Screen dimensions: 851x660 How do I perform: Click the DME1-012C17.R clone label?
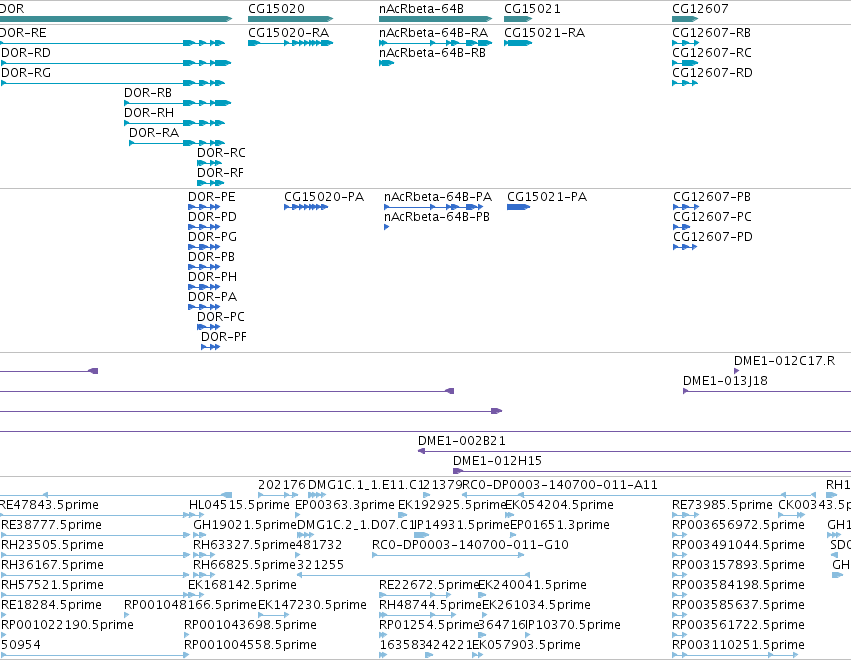784,361
